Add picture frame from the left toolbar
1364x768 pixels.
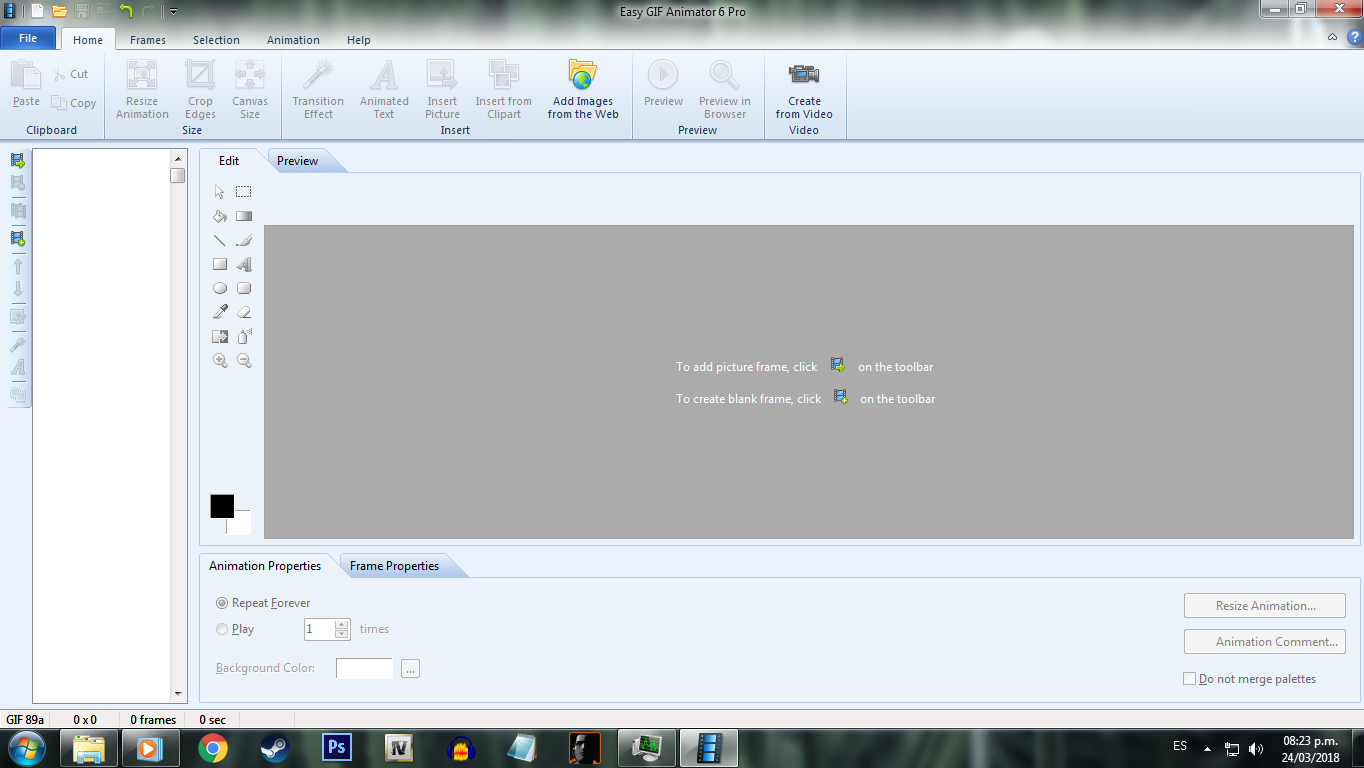[17, 160]
